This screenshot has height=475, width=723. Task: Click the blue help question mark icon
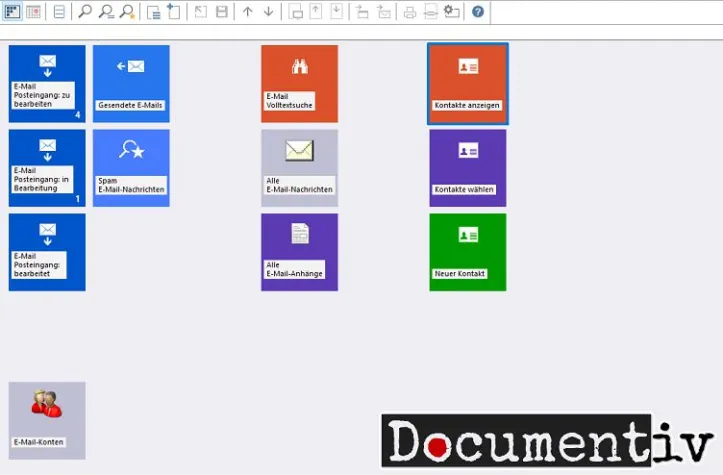point(478,12)
